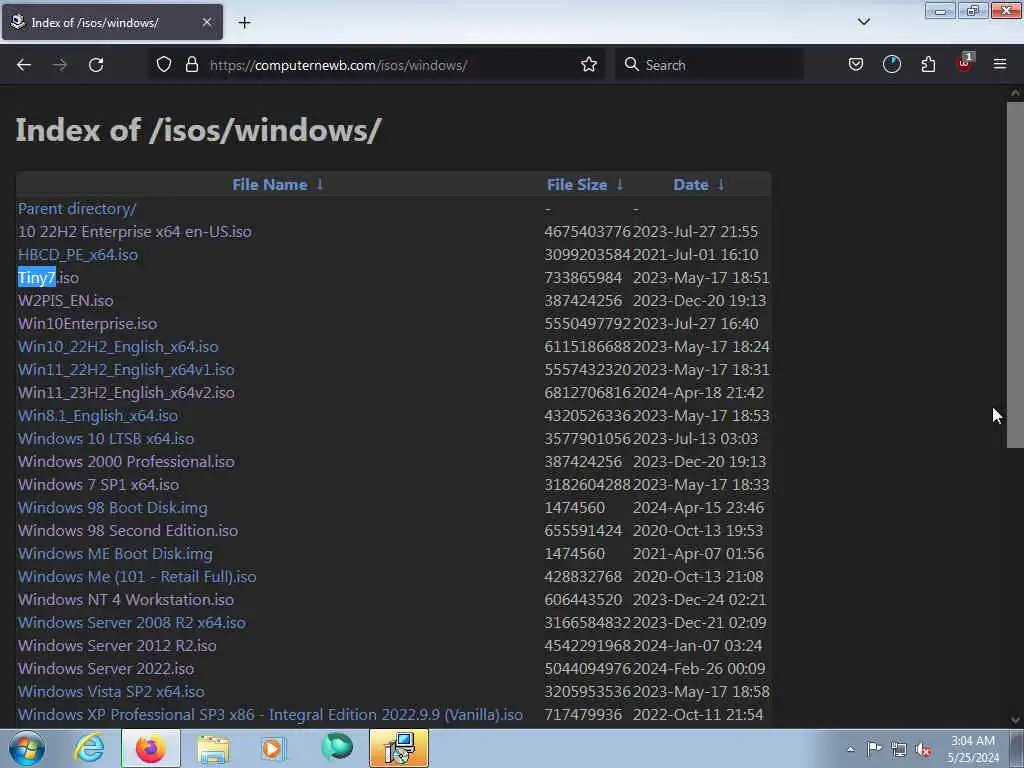Bookmark this page with the star
This screenshot has height=768, width=1024.
pyautogui.click(x=589, y=65)
